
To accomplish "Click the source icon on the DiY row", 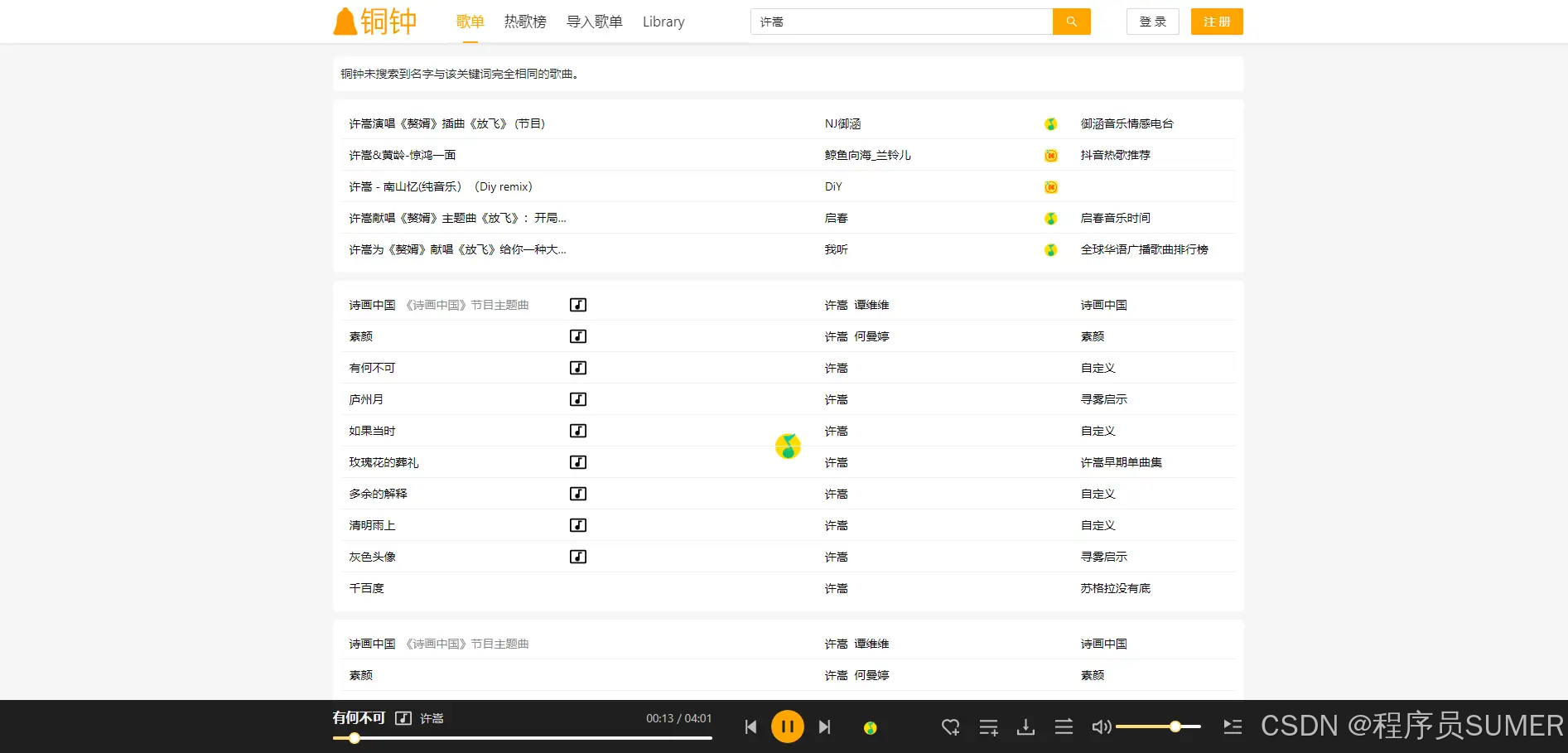I will click(x=1050, y=187).
